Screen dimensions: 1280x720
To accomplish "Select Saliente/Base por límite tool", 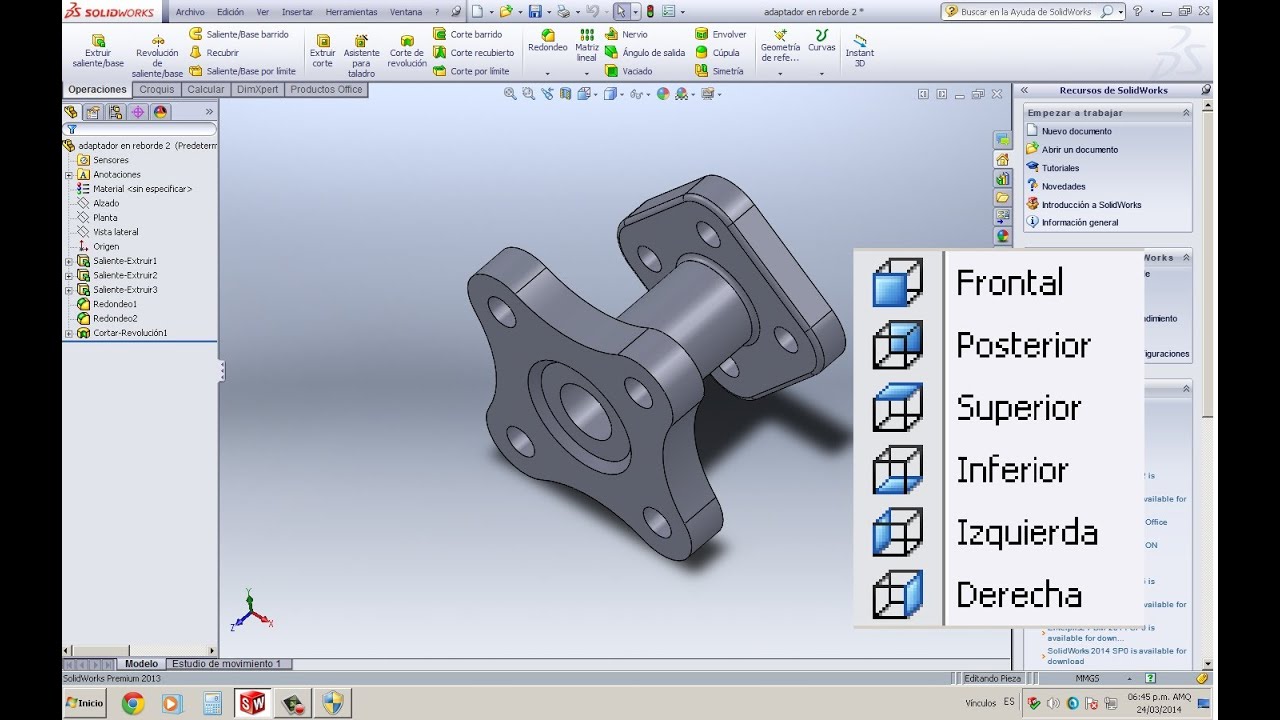I will coord(243,71).
